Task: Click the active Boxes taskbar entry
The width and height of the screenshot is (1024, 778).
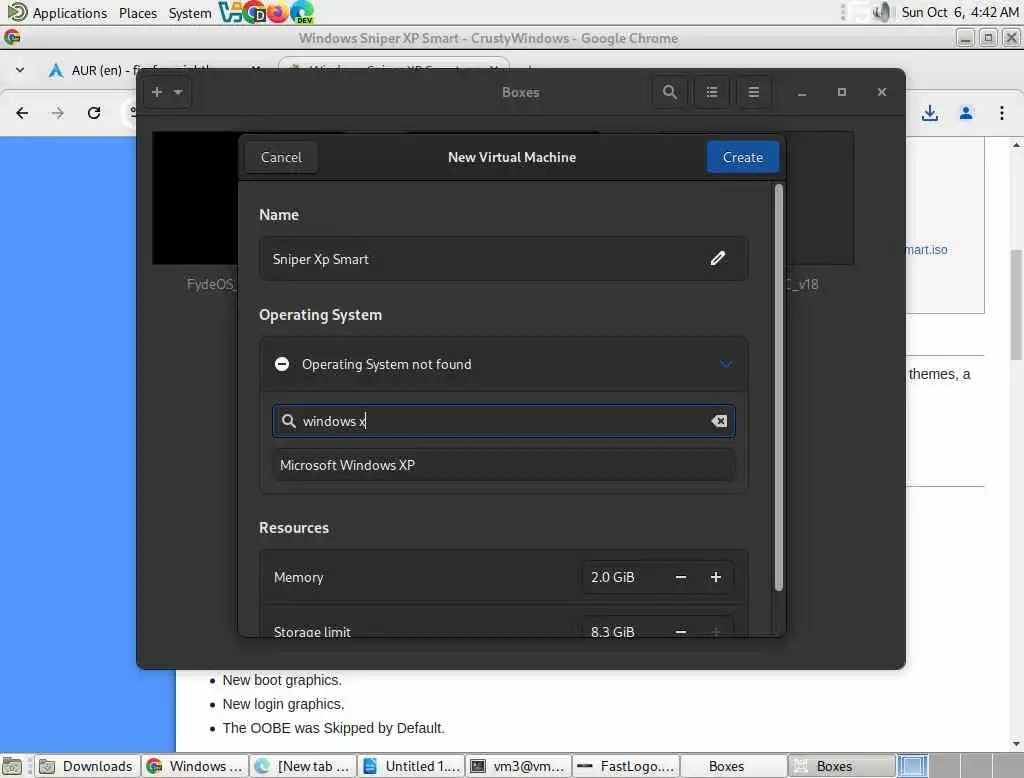Action: (x=842, y=766)
